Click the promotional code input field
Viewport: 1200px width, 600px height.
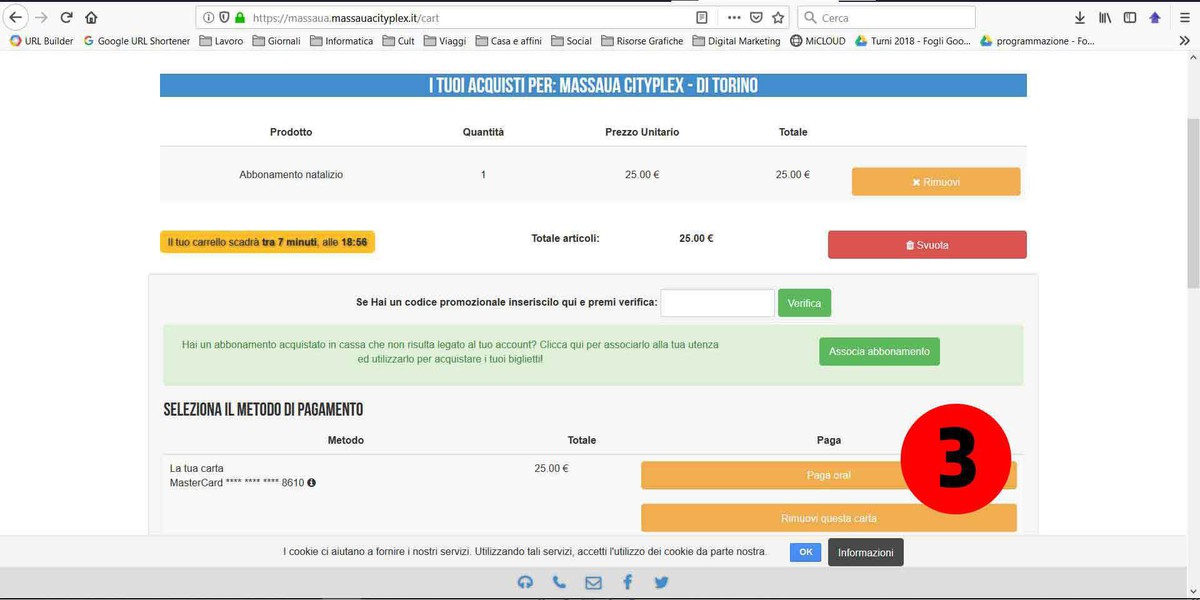(x=718, y=303)
